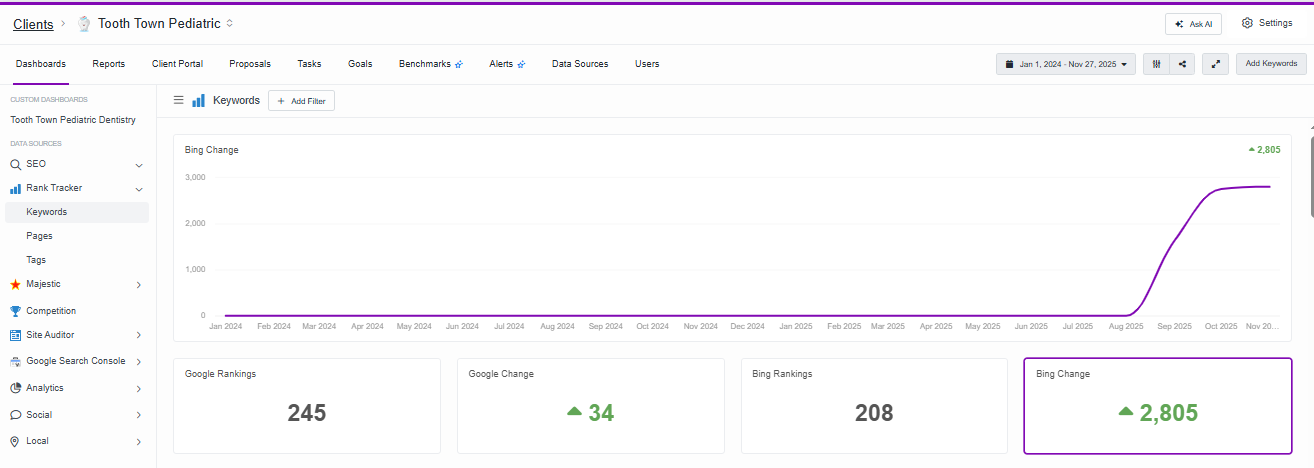
Task: Click the Add Filter button
Action: (x=301, y=101)
